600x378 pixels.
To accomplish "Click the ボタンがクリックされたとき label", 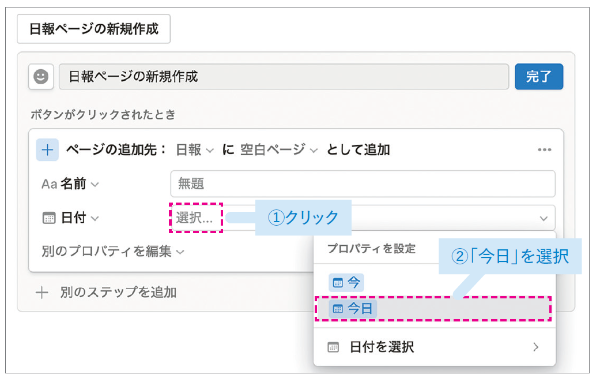I will [103, 114].
